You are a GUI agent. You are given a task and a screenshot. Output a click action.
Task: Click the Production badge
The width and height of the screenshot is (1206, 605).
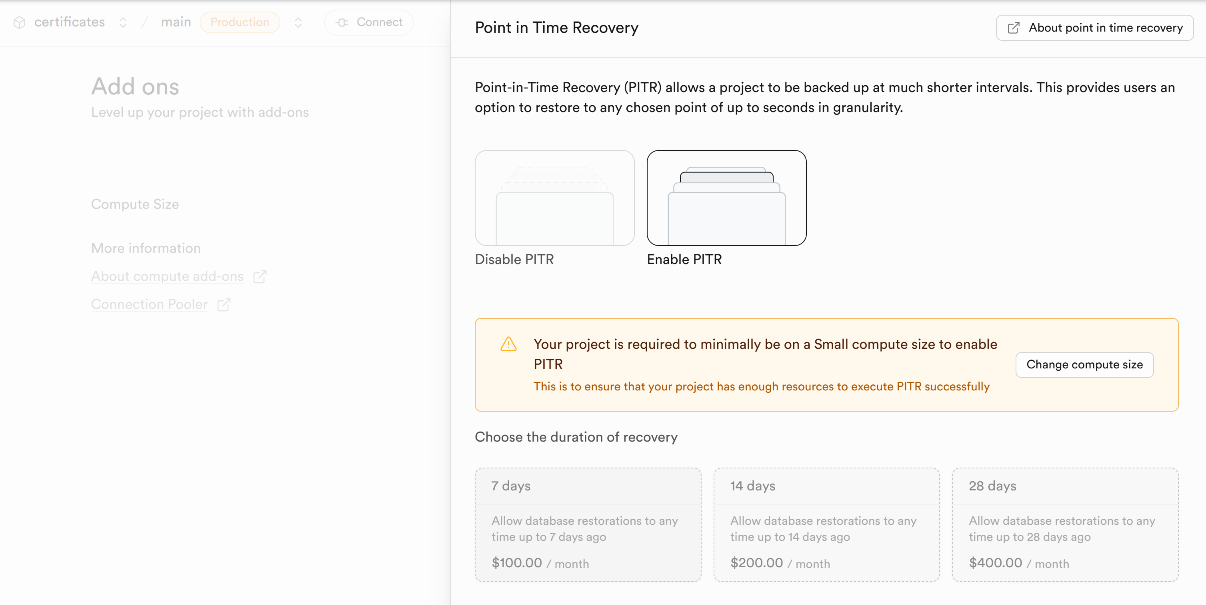click(239, 21)
